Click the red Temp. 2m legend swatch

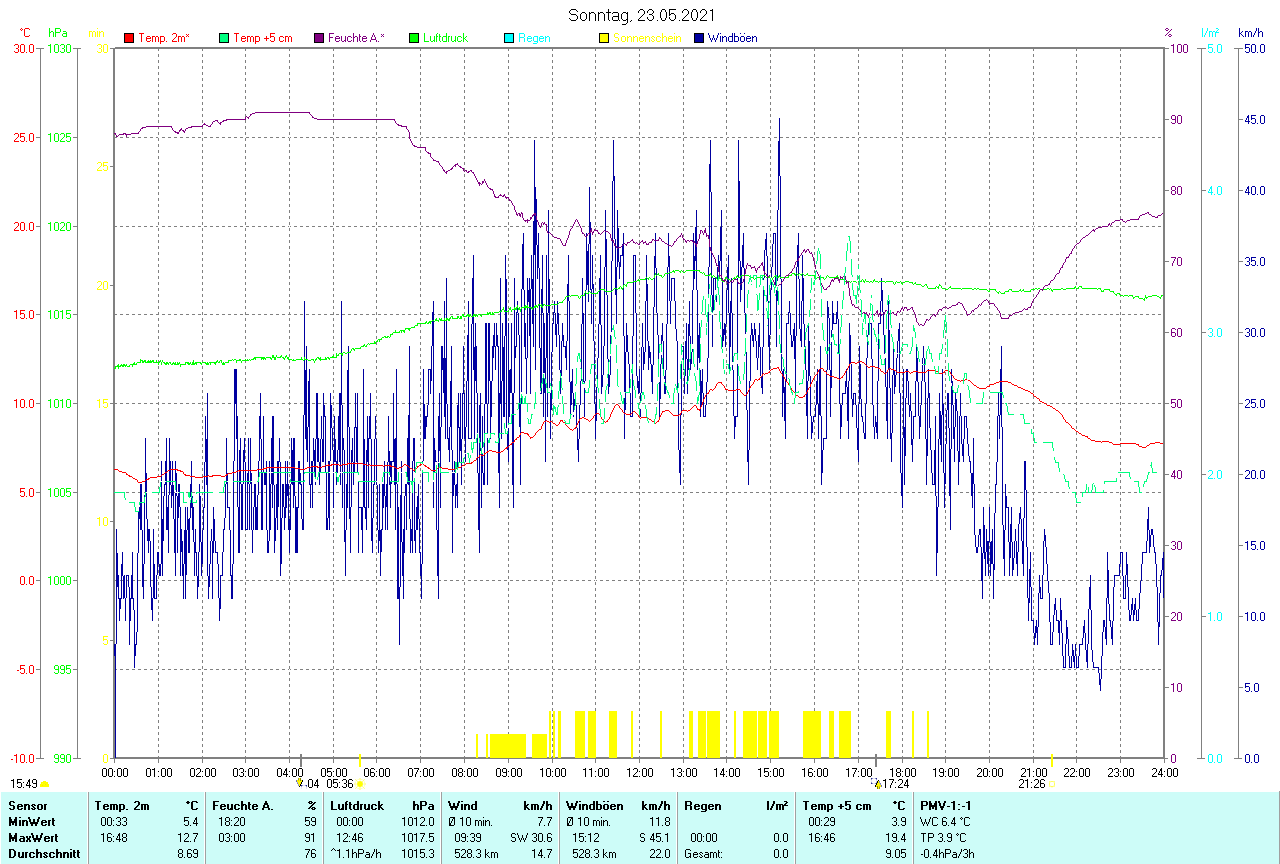pos(129,38)
